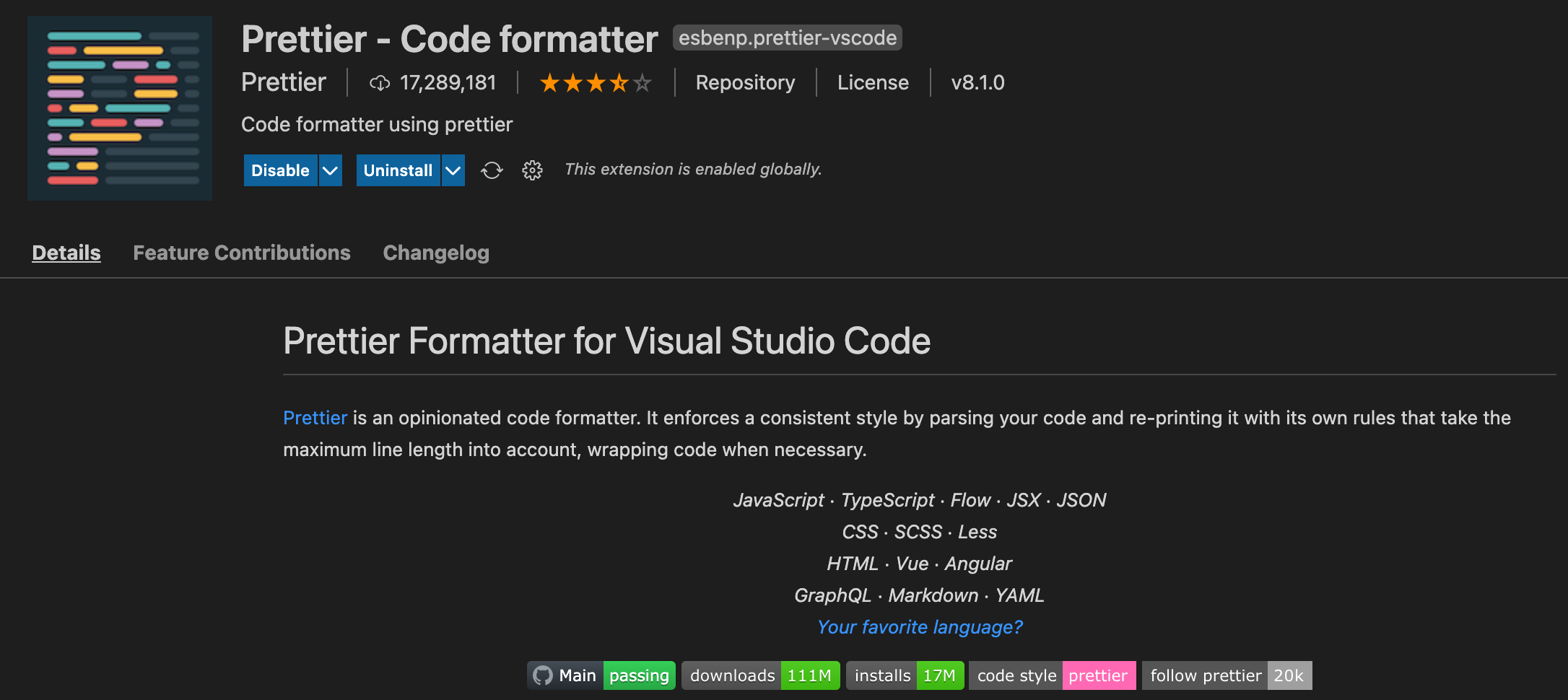The width and height of the screenshot is (1568, 700).
Task: Open the Repository link
Action: pyautogui.click(x=745, y=83)
